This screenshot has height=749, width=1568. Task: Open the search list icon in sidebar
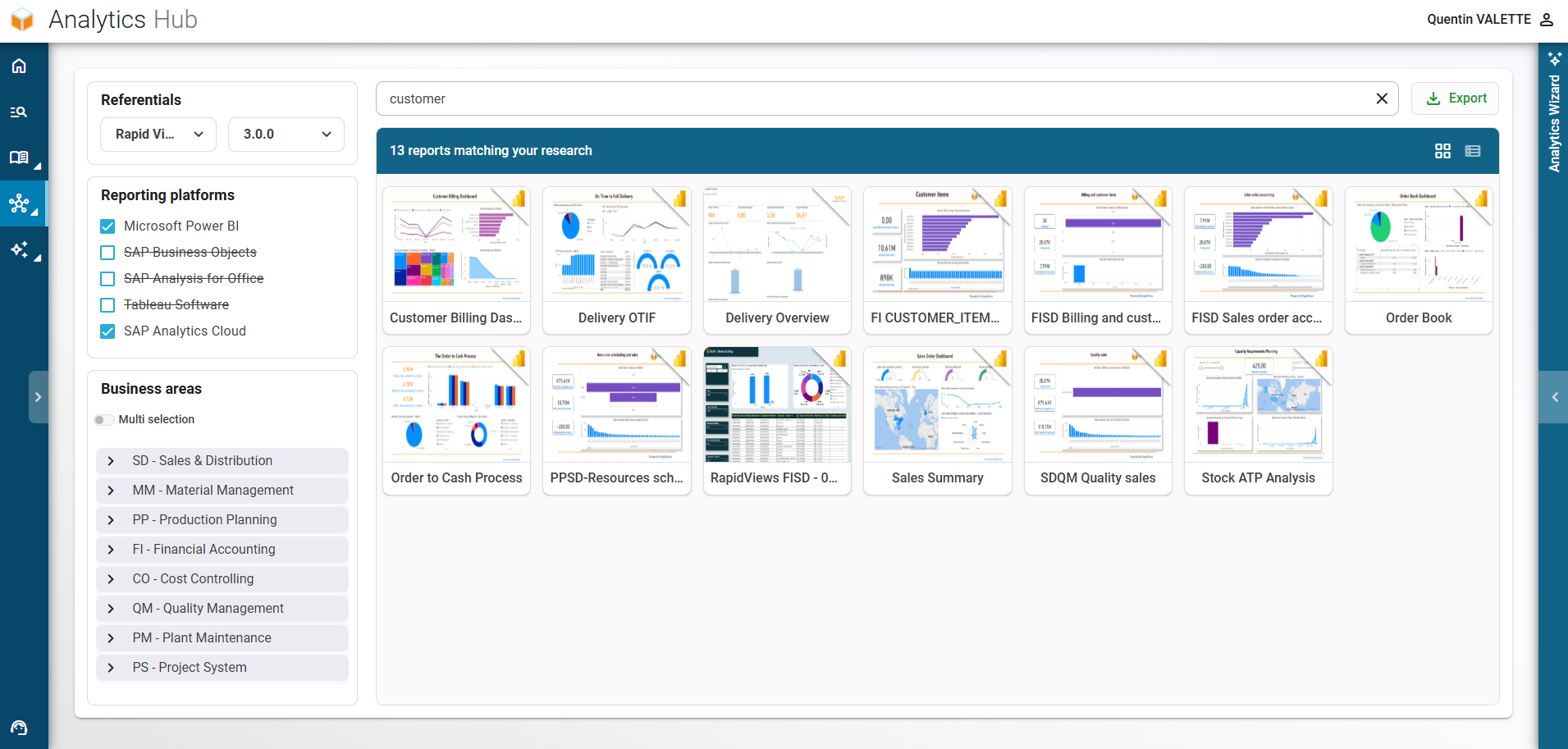pyautogui.click(x=19, y=112)
